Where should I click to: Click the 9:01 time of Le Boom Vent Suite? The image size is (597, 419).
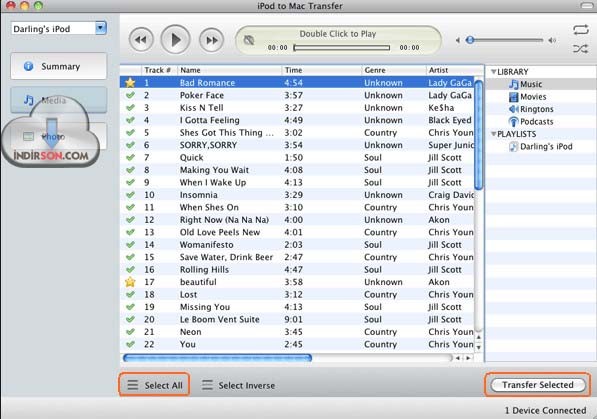[294, 319]
